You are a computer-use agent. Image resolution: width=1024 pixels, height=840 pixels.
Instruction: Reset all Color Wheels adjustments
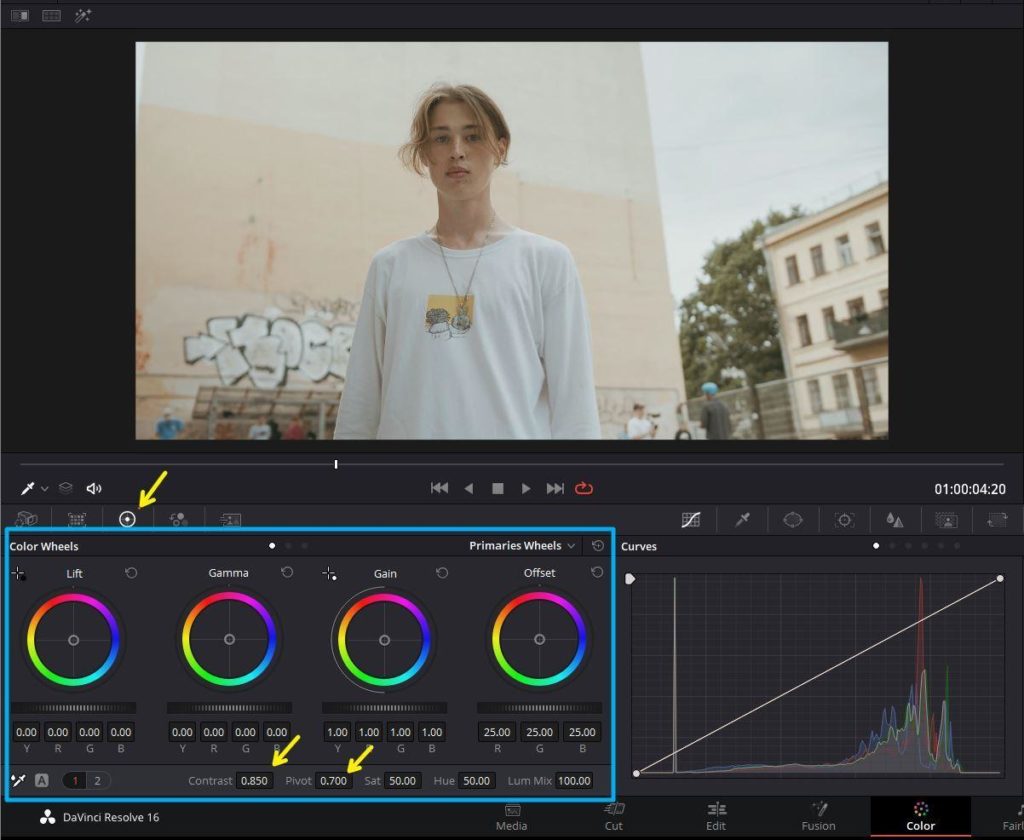point(598,545)
